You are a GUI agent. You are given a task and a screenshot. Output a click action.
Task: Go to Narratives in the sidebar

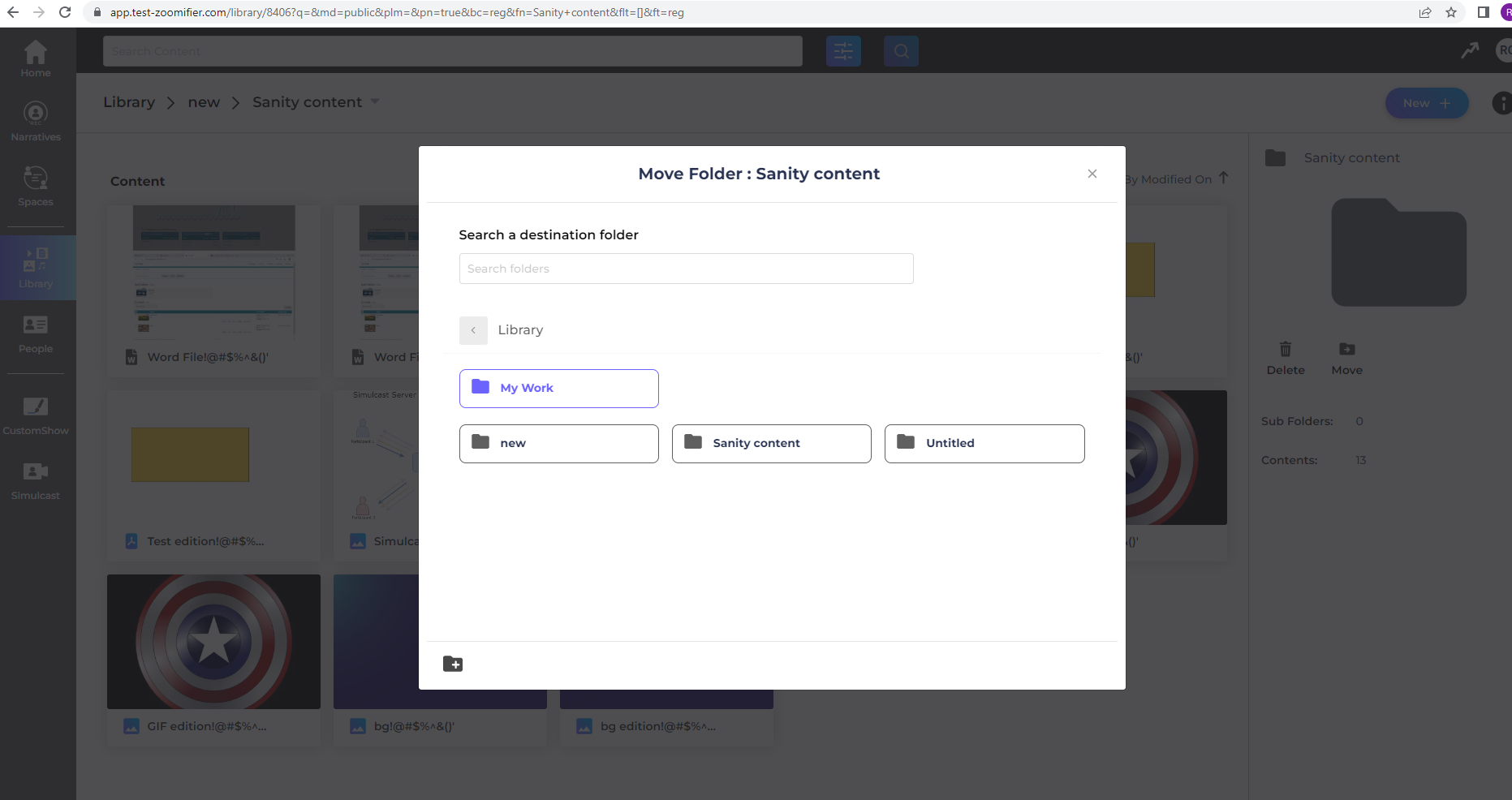36,122
